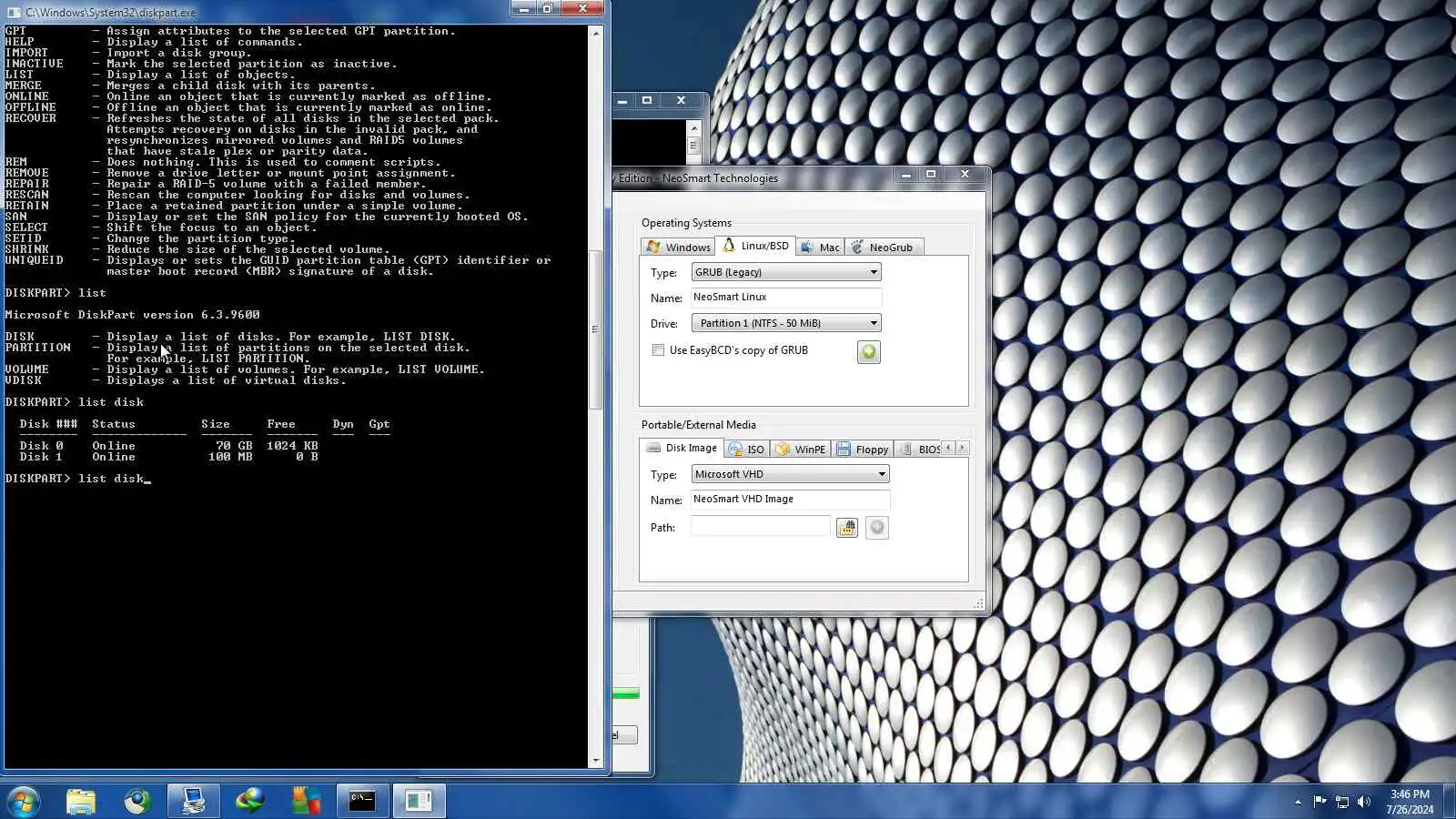Click the green add Linux entry button
Screen dimensions: 1456x819
click(x=869, y=352)
